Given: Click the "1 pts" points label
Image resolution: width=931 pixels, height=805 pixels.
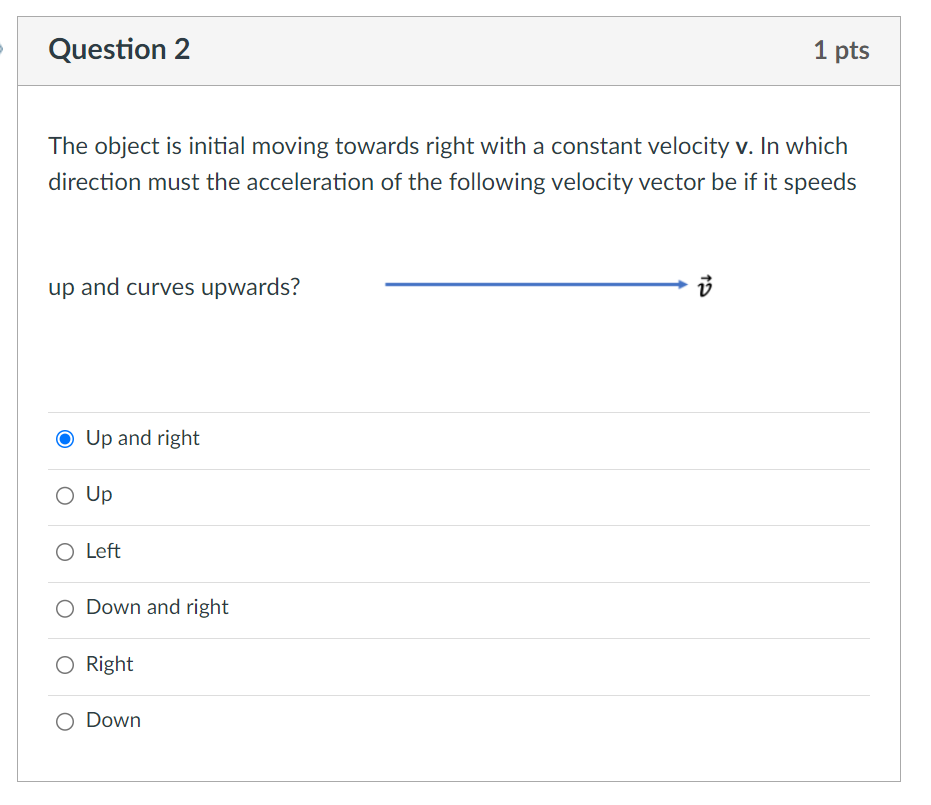Looking at the screenshot, I should point(841,51).
